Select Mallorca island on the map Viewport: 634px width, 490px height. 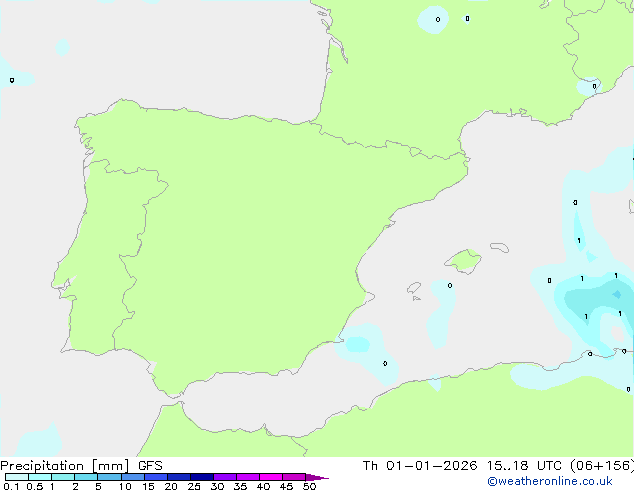[x=463, y=261]
